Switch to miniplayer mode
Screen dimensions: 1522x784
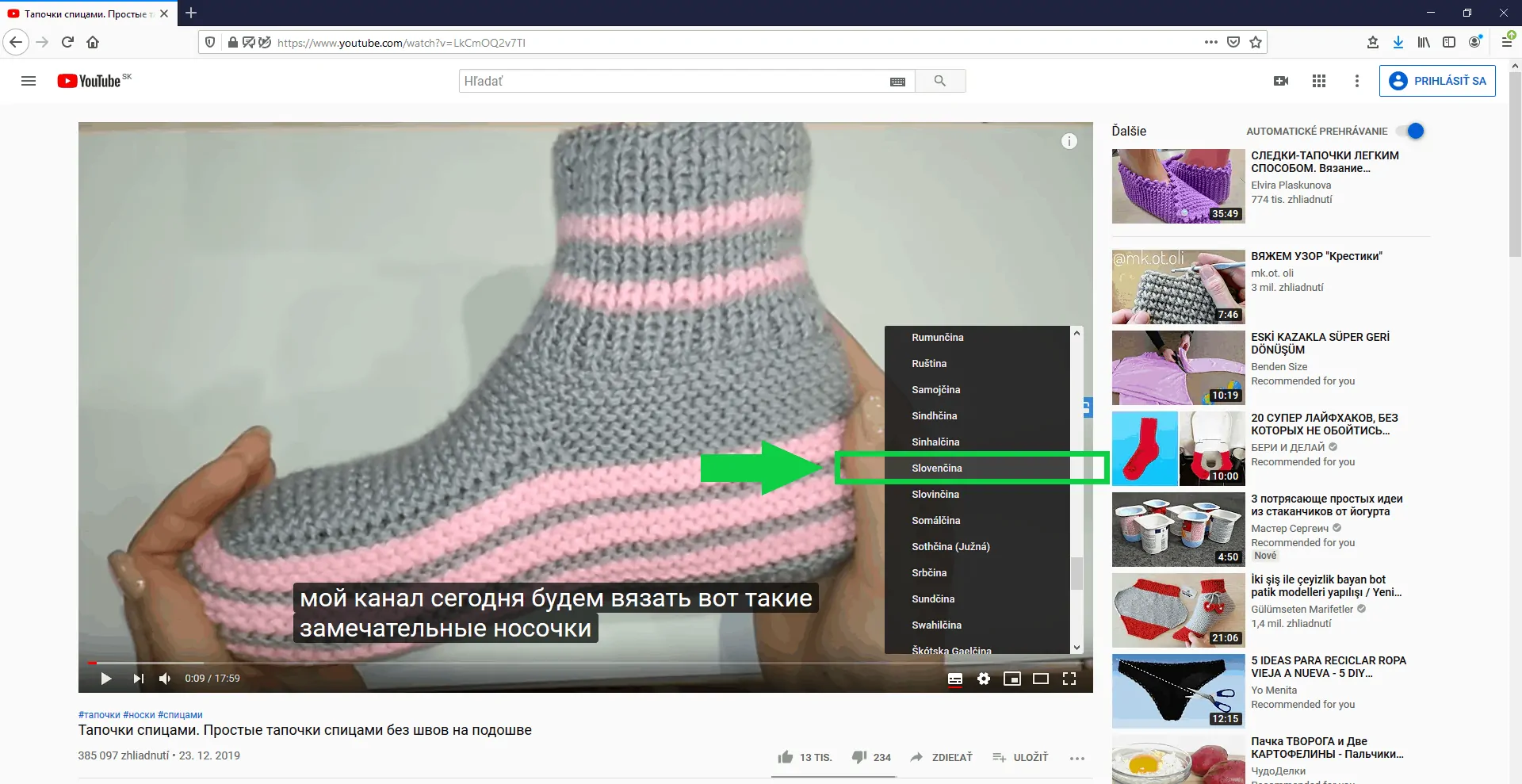(1012, 679)
